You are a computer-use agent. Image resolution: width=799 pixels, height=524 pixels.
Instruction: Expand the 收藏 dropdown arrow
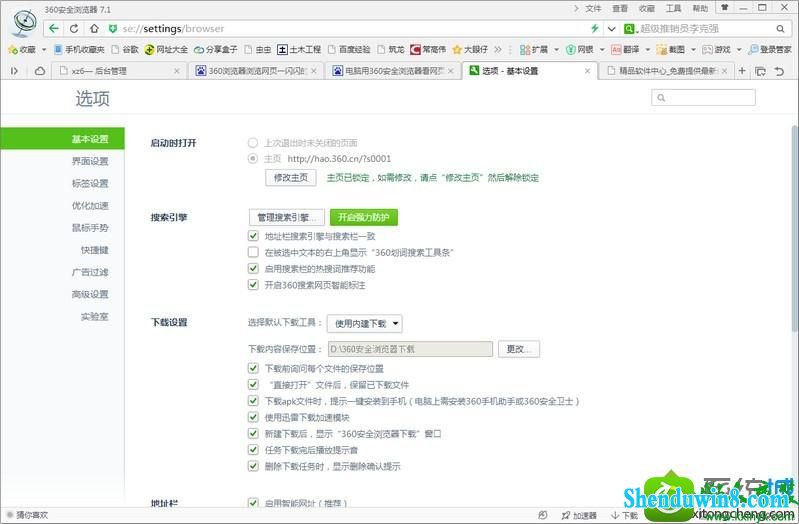click(44, 49)
